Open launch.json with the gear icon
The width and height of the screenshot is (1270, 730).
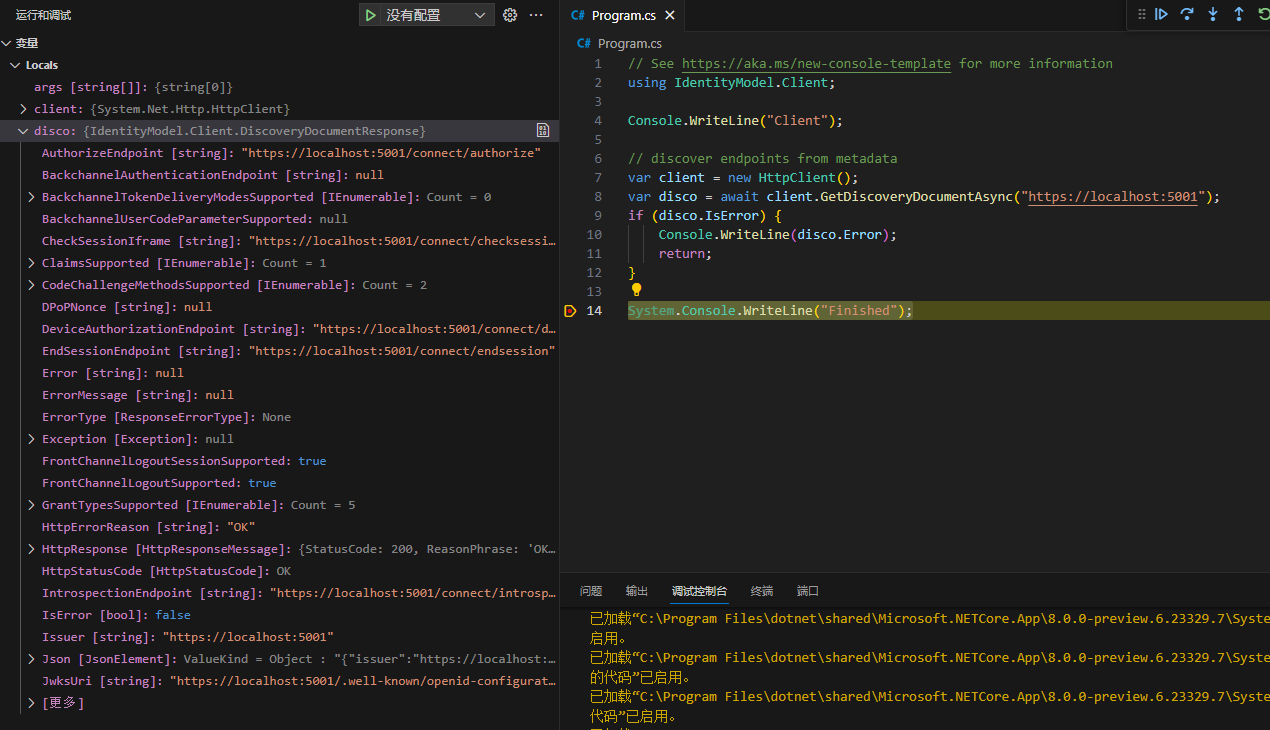click(510, 15)
